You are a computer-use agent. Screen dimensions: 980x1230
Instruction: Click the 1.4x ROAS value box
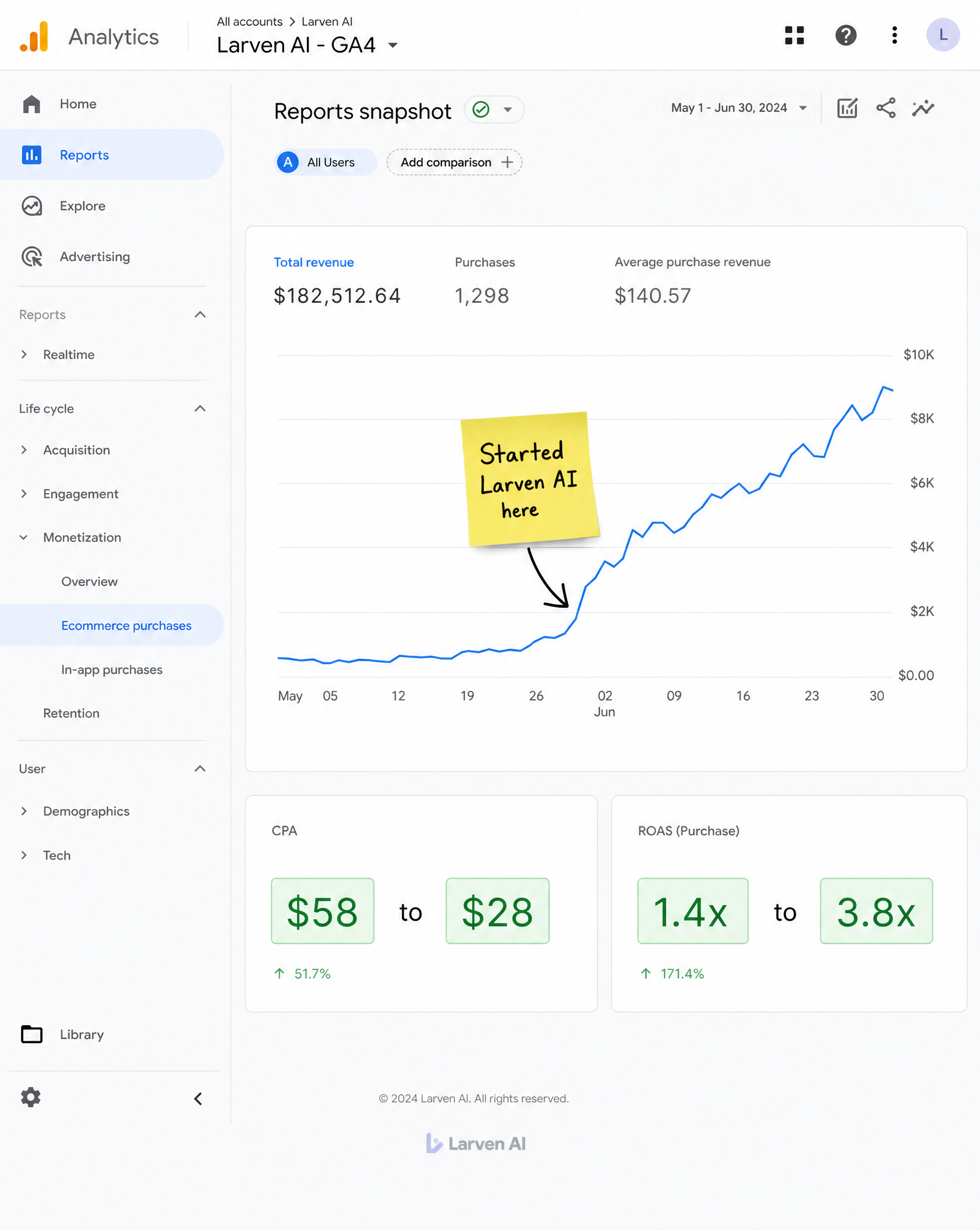692,911
